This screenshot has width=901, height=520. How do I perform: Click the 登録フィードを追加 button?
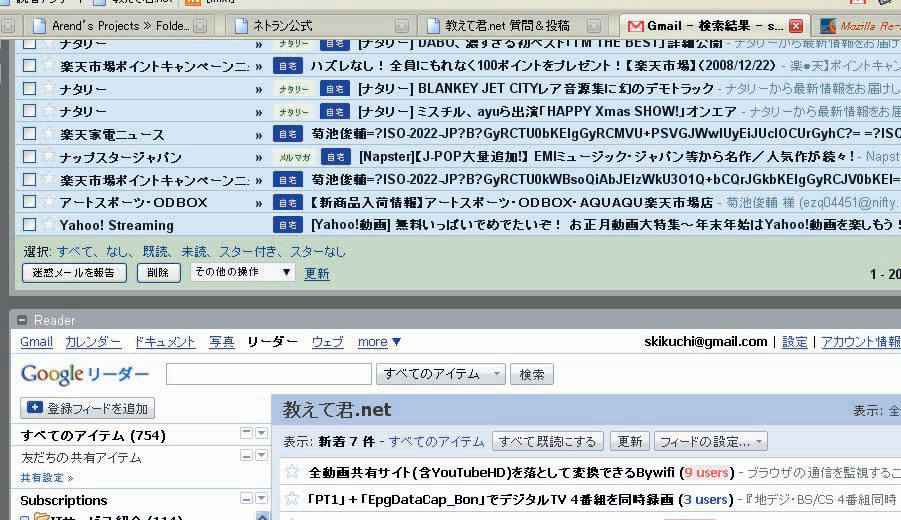[87, 408]
